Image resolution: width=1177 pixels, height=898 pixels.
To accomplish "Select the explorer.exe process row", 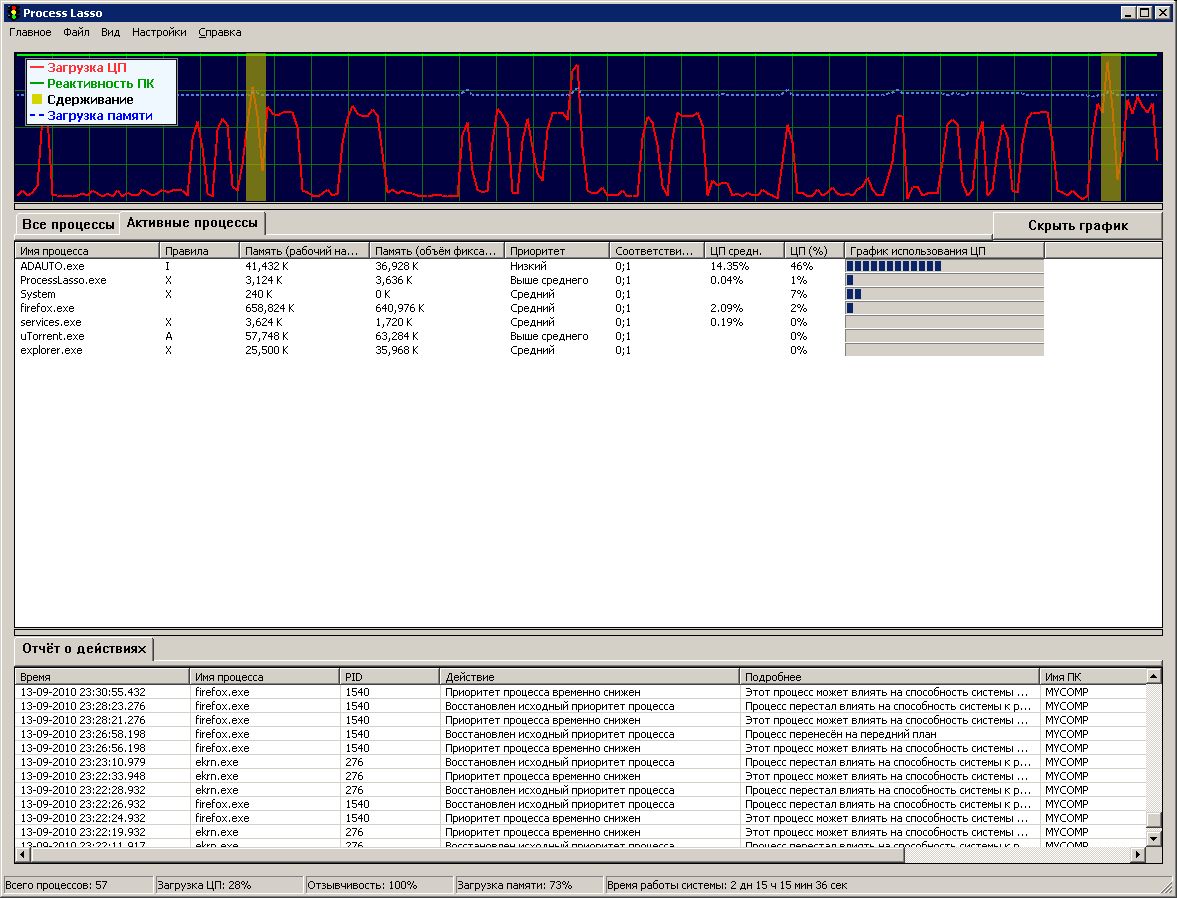I will 529,350.
